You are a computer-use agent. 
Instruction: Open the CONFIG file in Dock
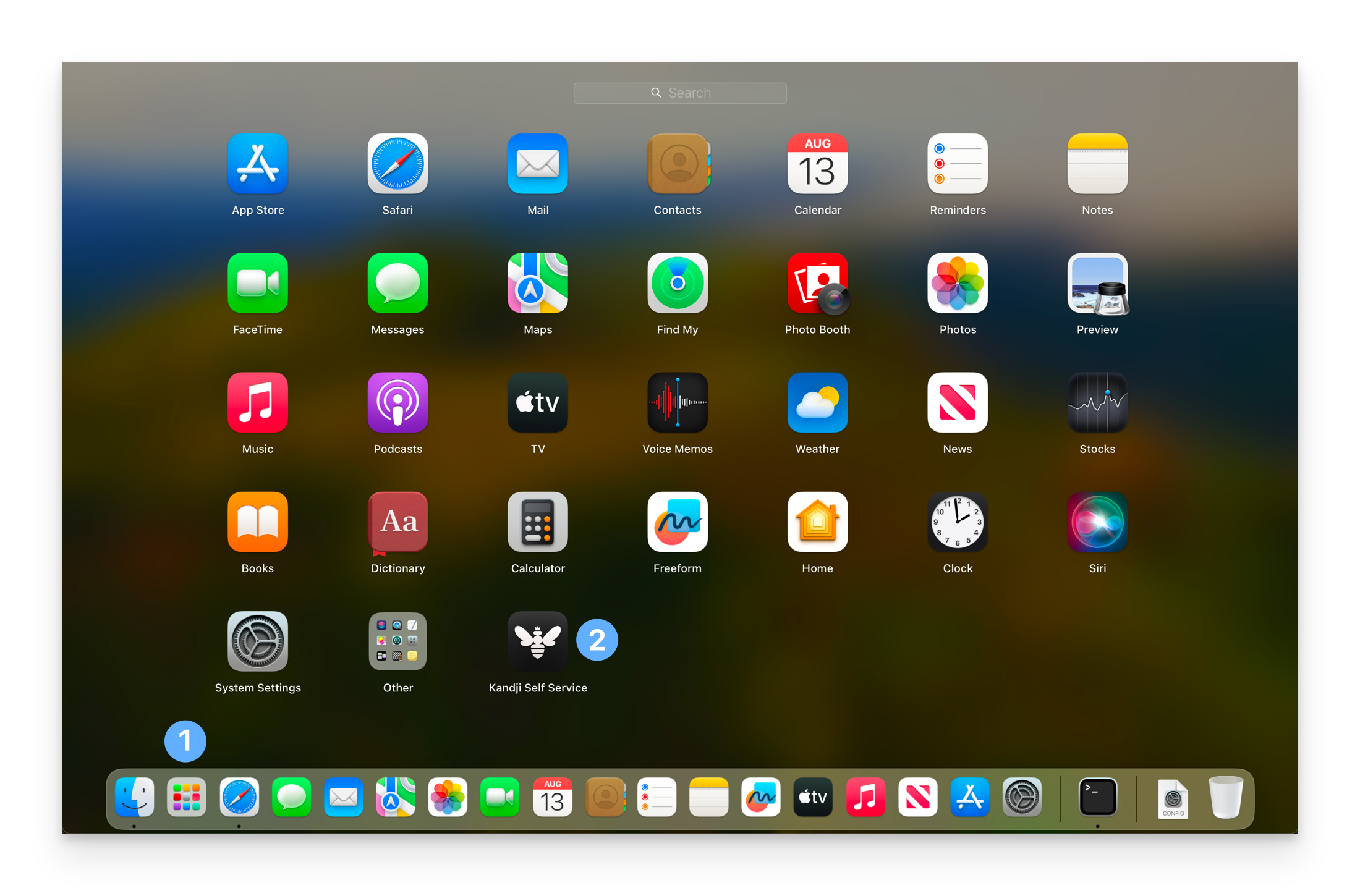(x=1173, y=799)
